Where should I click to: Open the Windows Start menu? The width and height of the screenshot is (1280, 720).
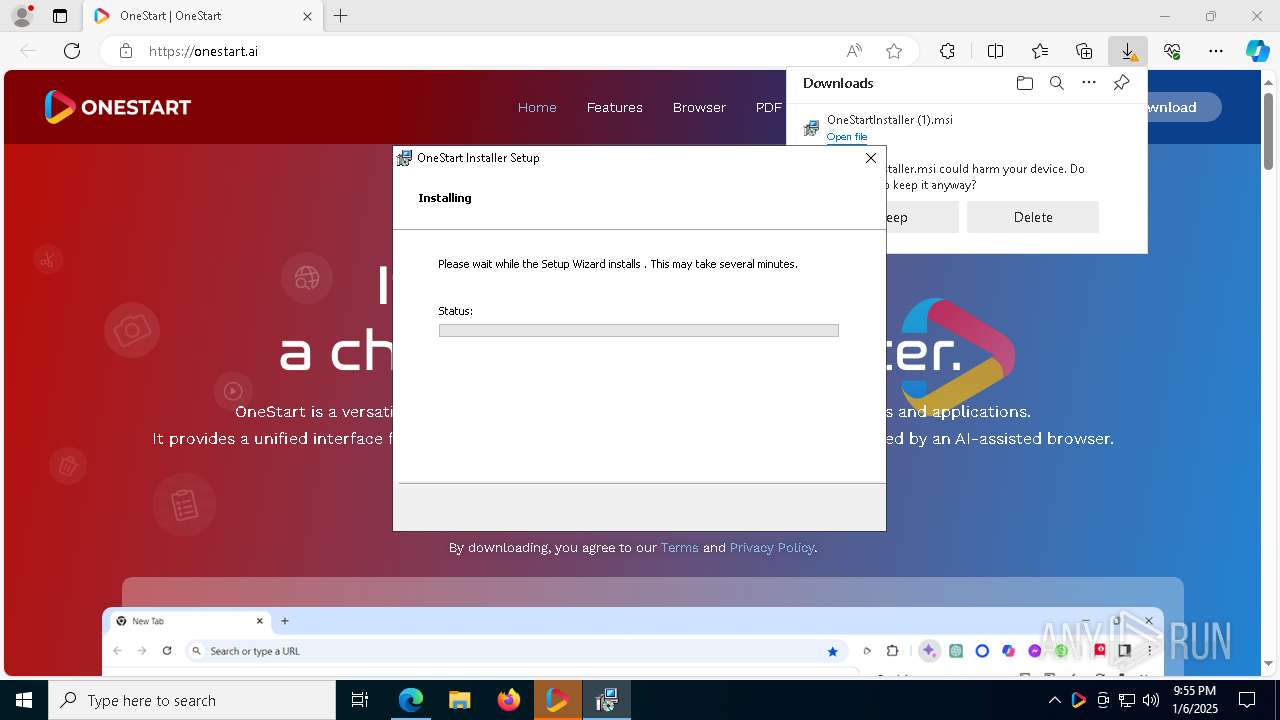(24, 700)
